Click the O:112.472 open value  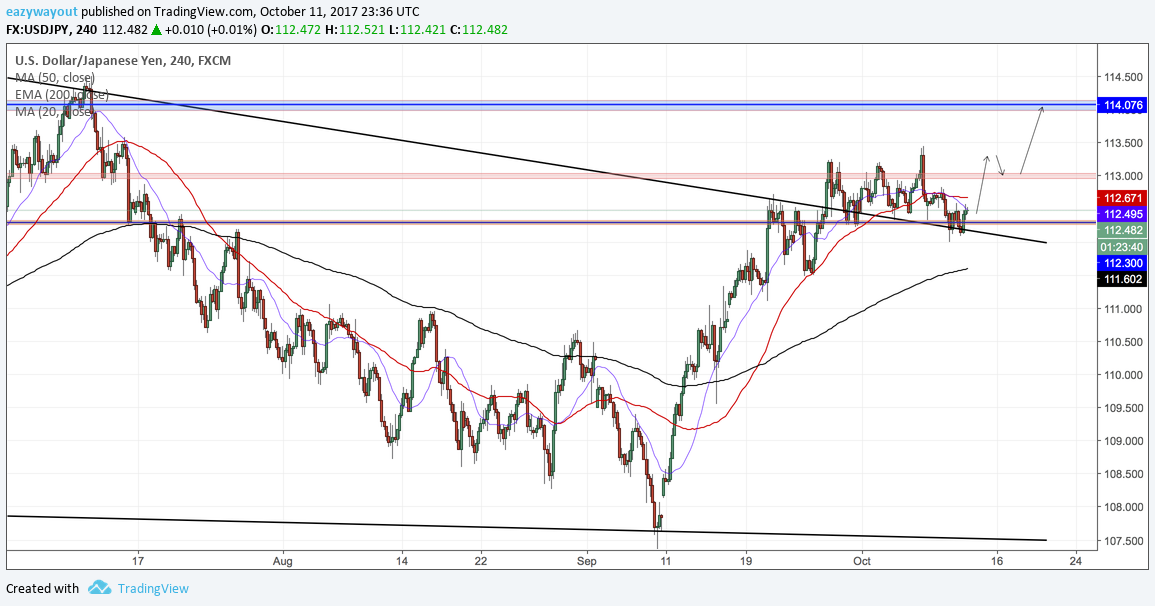[x=290, y=30]
